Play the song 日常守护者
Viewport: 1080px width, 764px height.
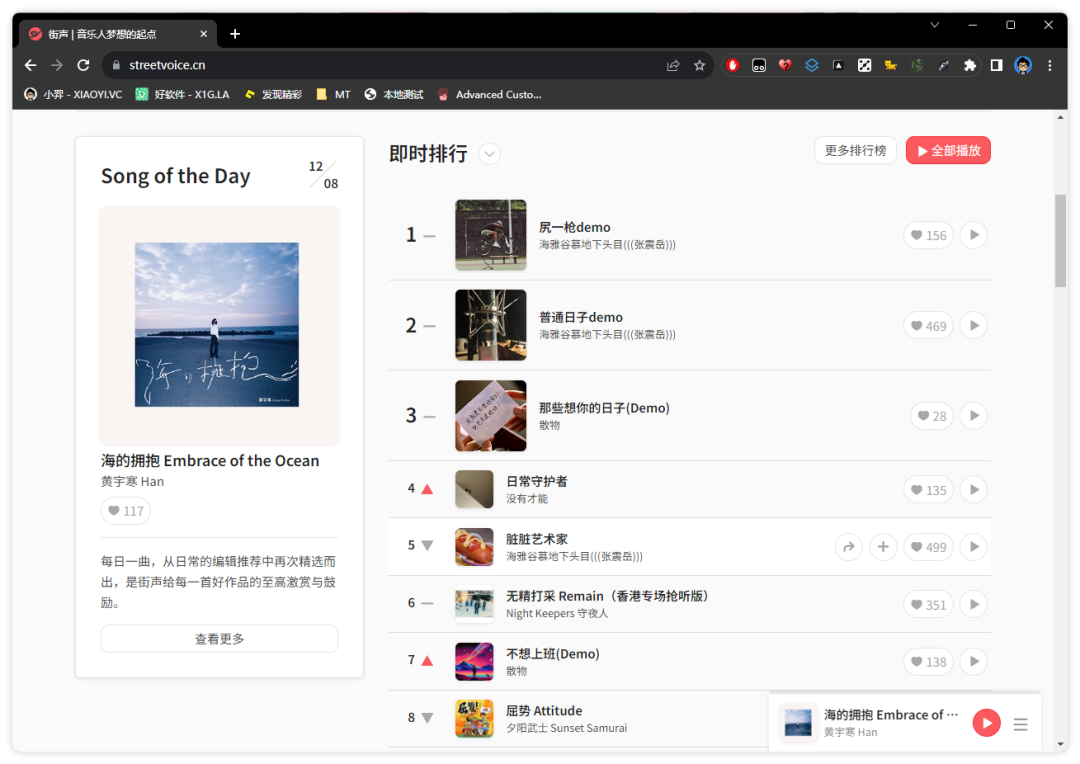click(973, 490)
